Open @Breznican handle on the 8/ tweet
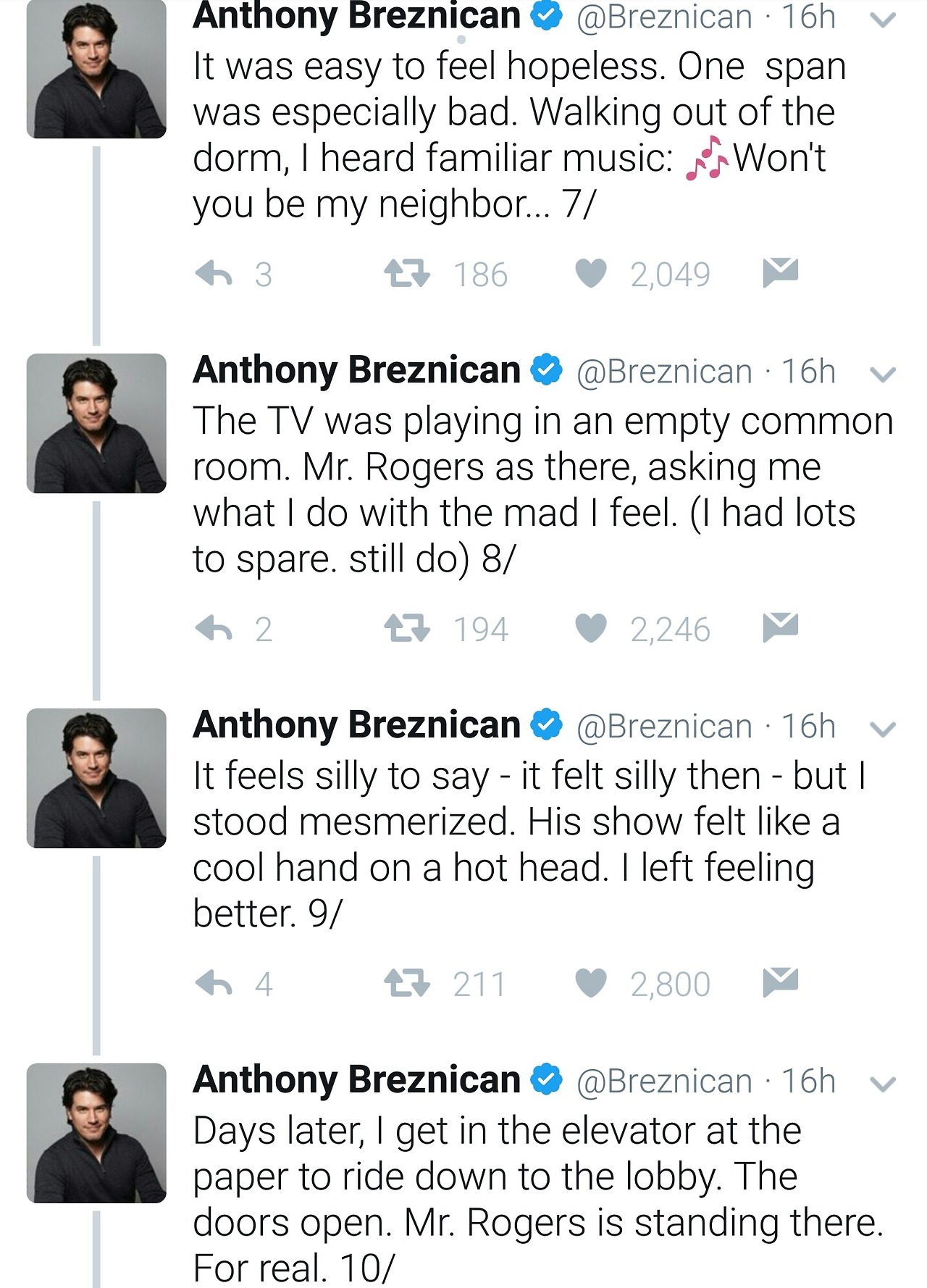The image size is (927, 1288). [664, 372]
